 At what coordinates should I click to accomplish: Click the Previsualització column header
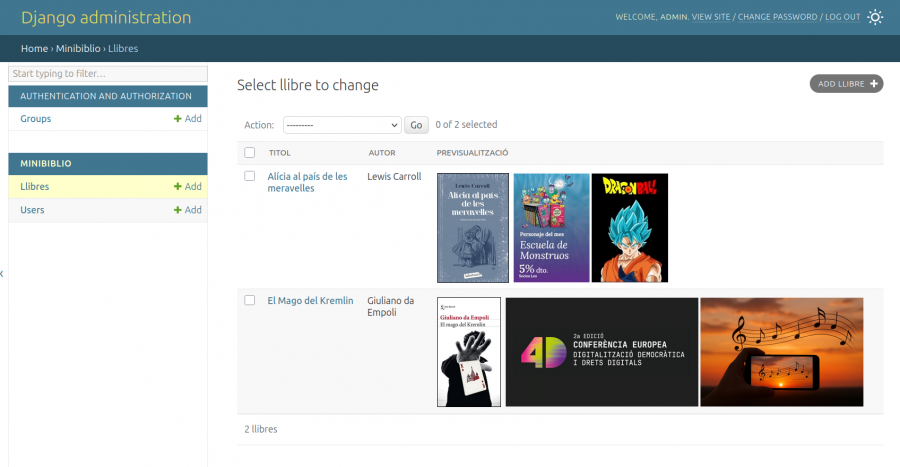(x=472, y=153)
